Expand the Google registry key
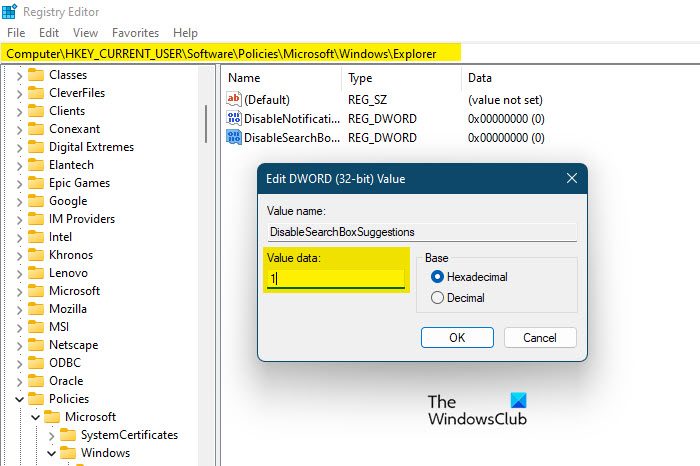Screen dimensions: 700x466 click(18, 201)
